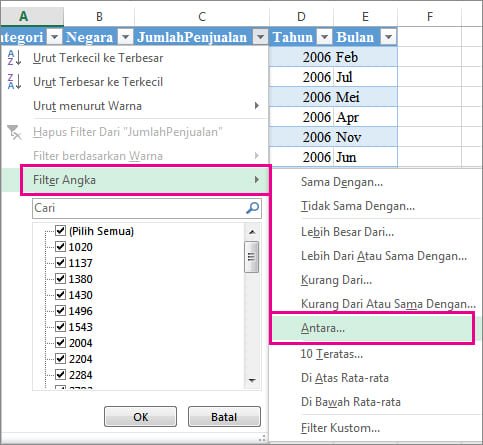Viewport: 483px width, 445px height.
Task: Click the scroll up arrow in value list
Action: (x=252, y=232)
